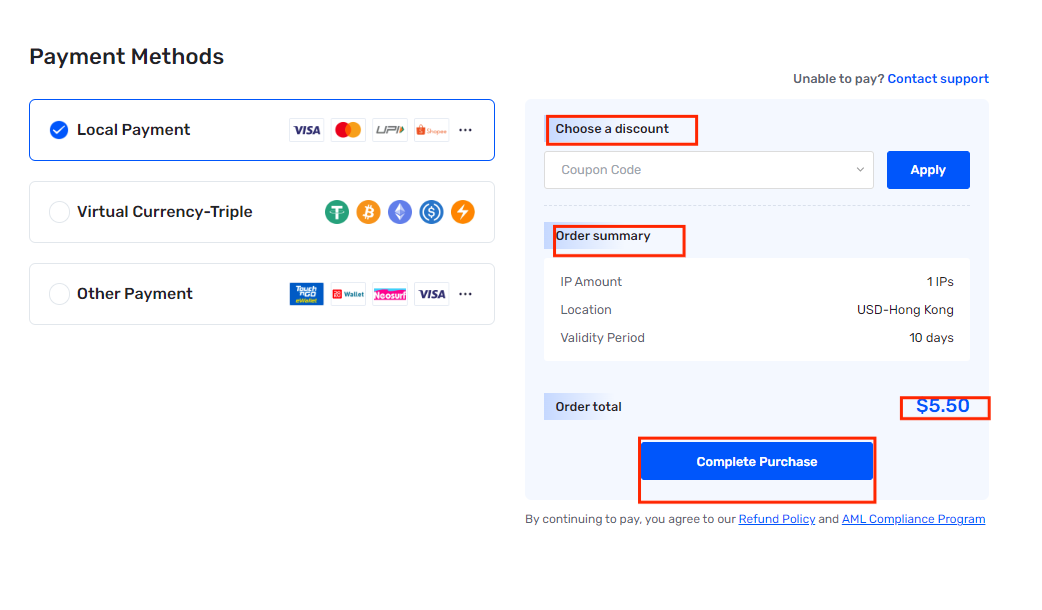Click the Ethereum coin icon
1042x610 pixels.
400,212
